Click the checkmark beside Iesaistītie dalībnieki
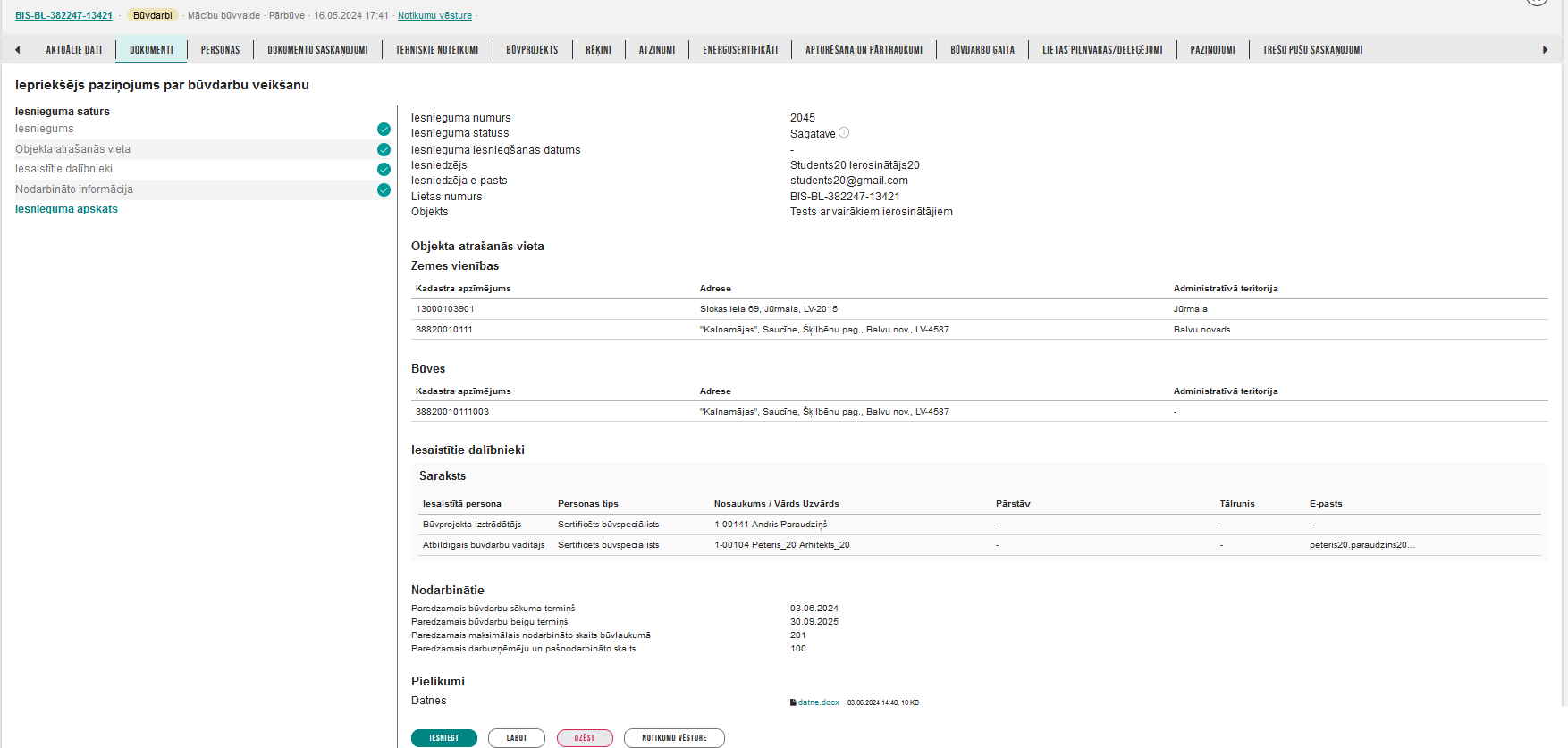 click(x=384, y=169)
